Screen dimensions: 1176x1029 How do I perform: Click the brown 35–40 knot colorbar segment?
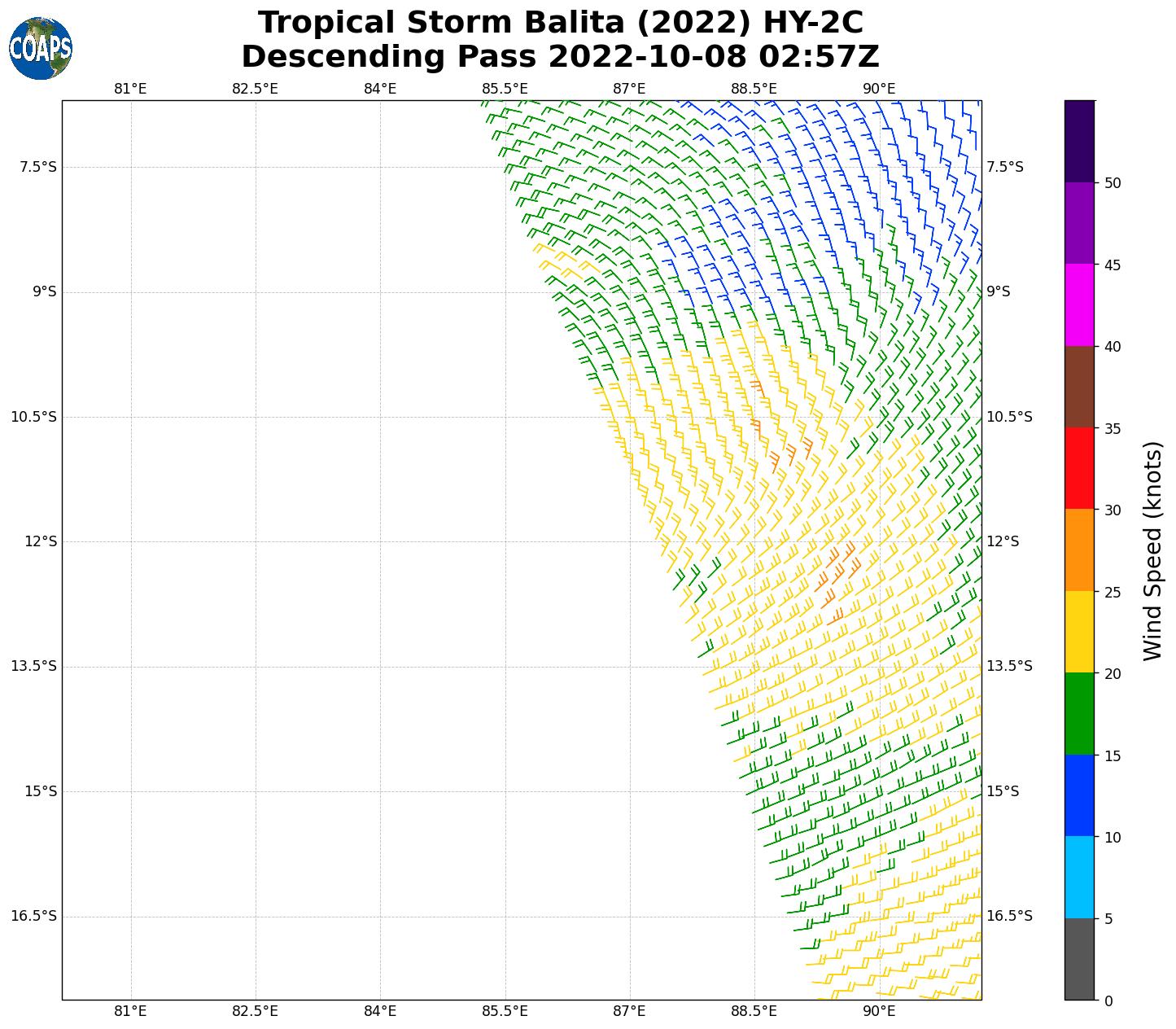tap(1079, 387)
